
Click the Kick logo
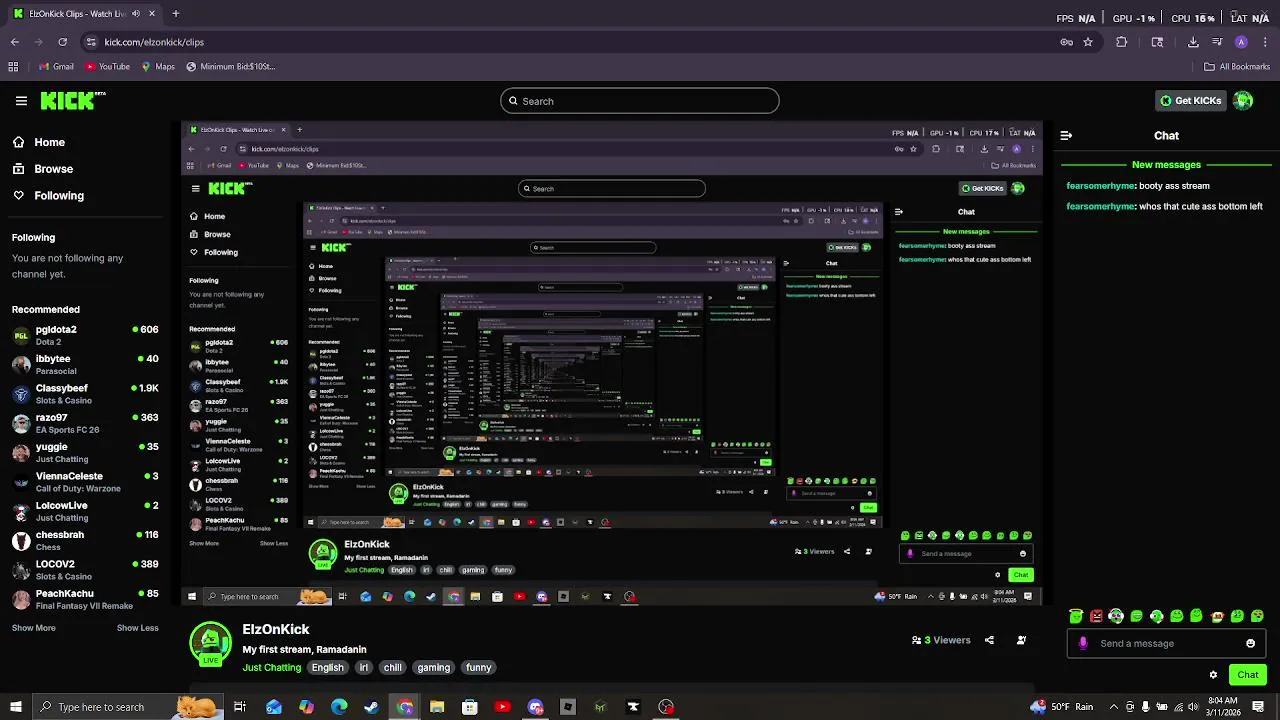point(72,100)
